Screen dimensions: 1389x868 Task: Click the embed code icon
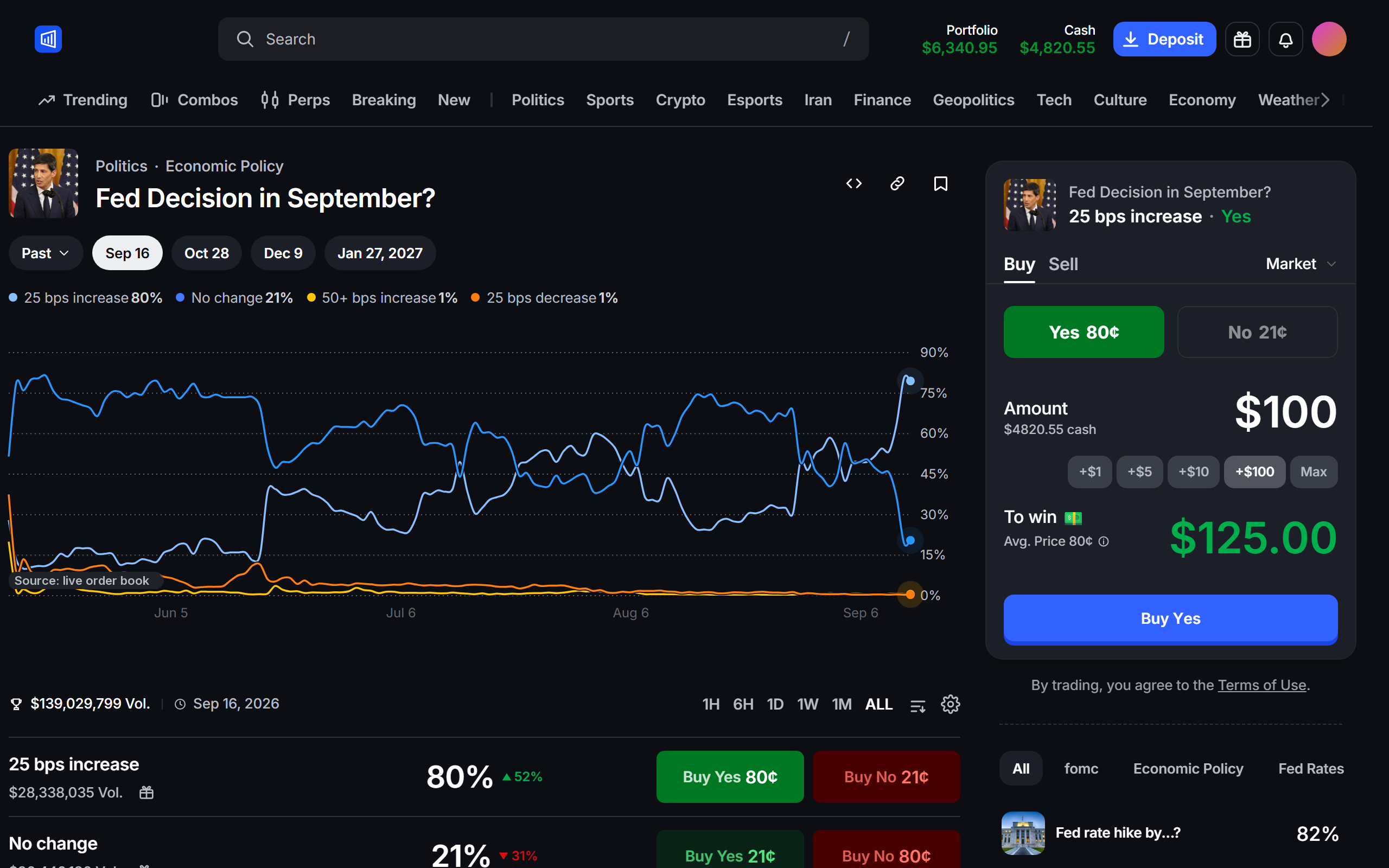point(854,184)
